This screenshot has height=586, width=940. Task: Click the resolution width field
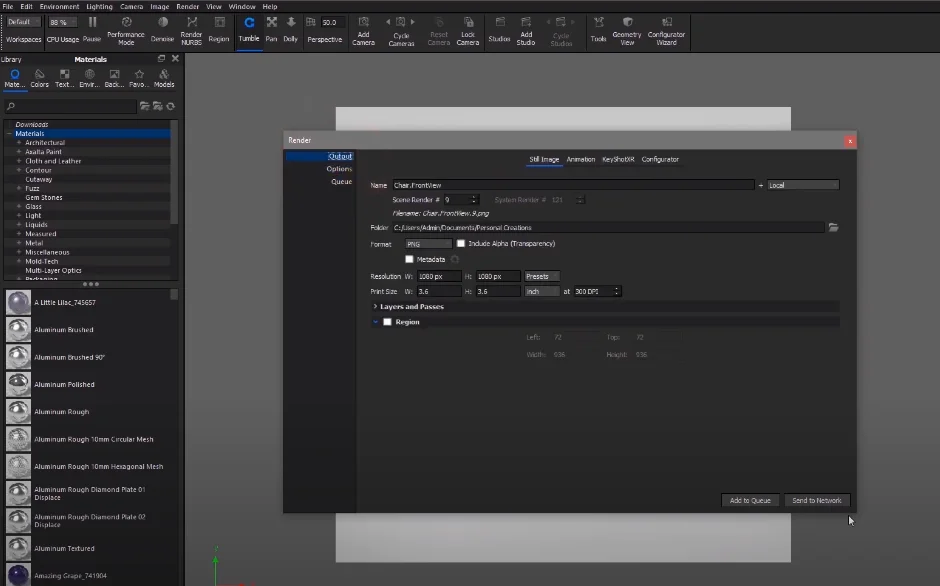[x=439, y=277]
